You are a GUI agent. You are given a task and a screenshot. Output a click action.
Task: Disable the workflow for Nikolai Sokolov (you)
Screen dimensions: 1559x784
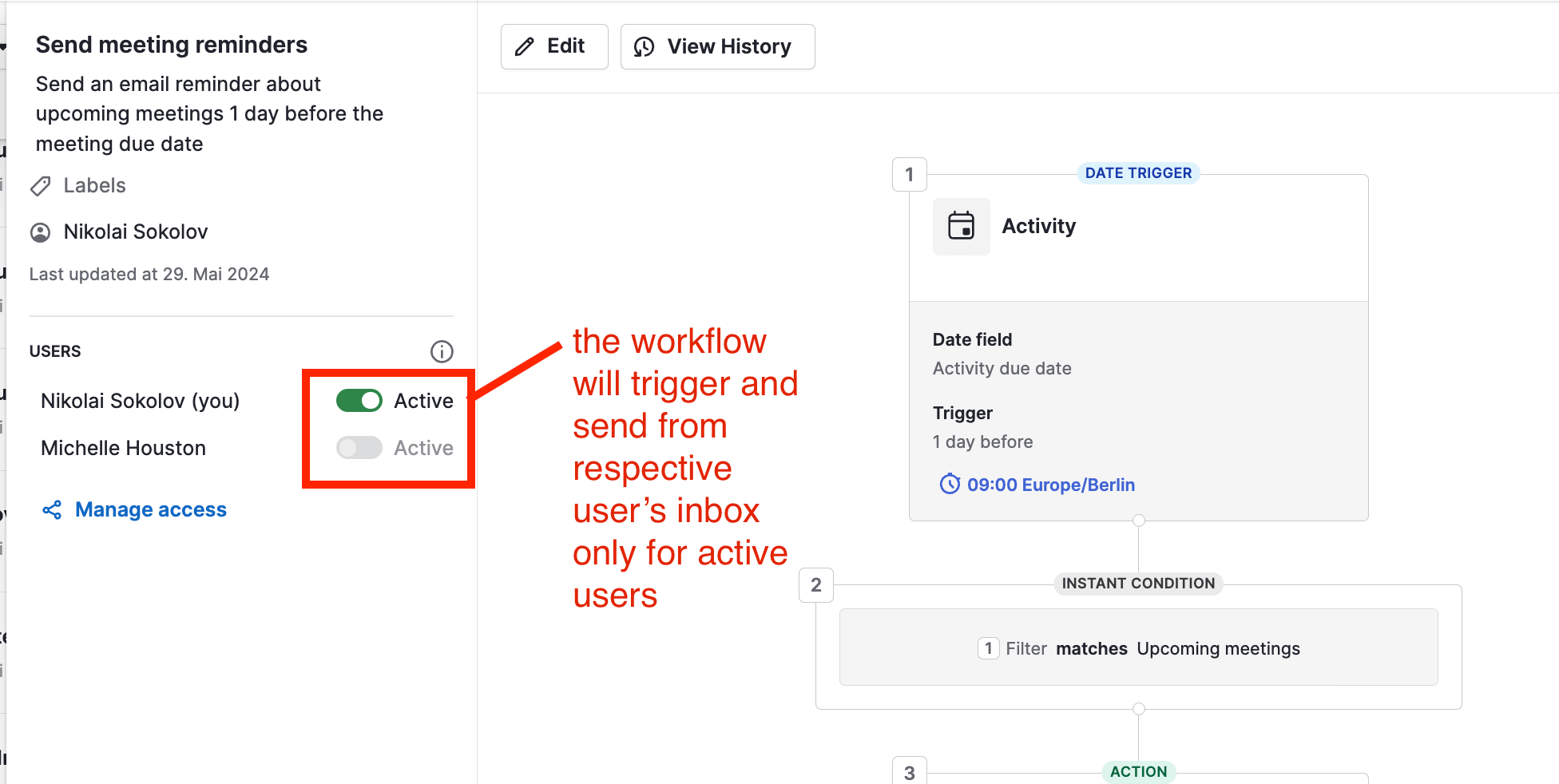coord(359,401)
